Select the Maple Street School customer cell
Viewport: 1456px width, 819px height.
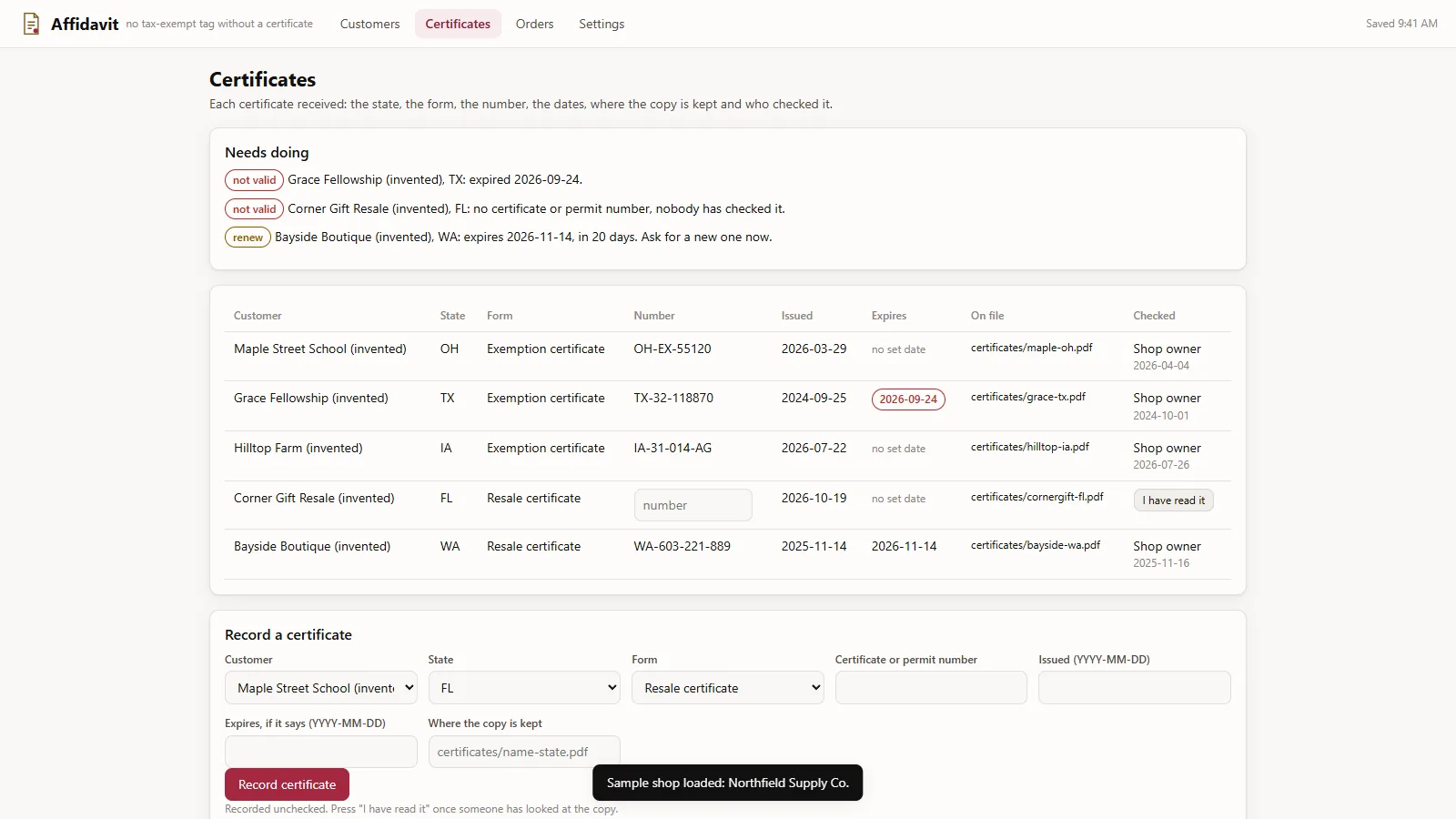coord(320,349)
